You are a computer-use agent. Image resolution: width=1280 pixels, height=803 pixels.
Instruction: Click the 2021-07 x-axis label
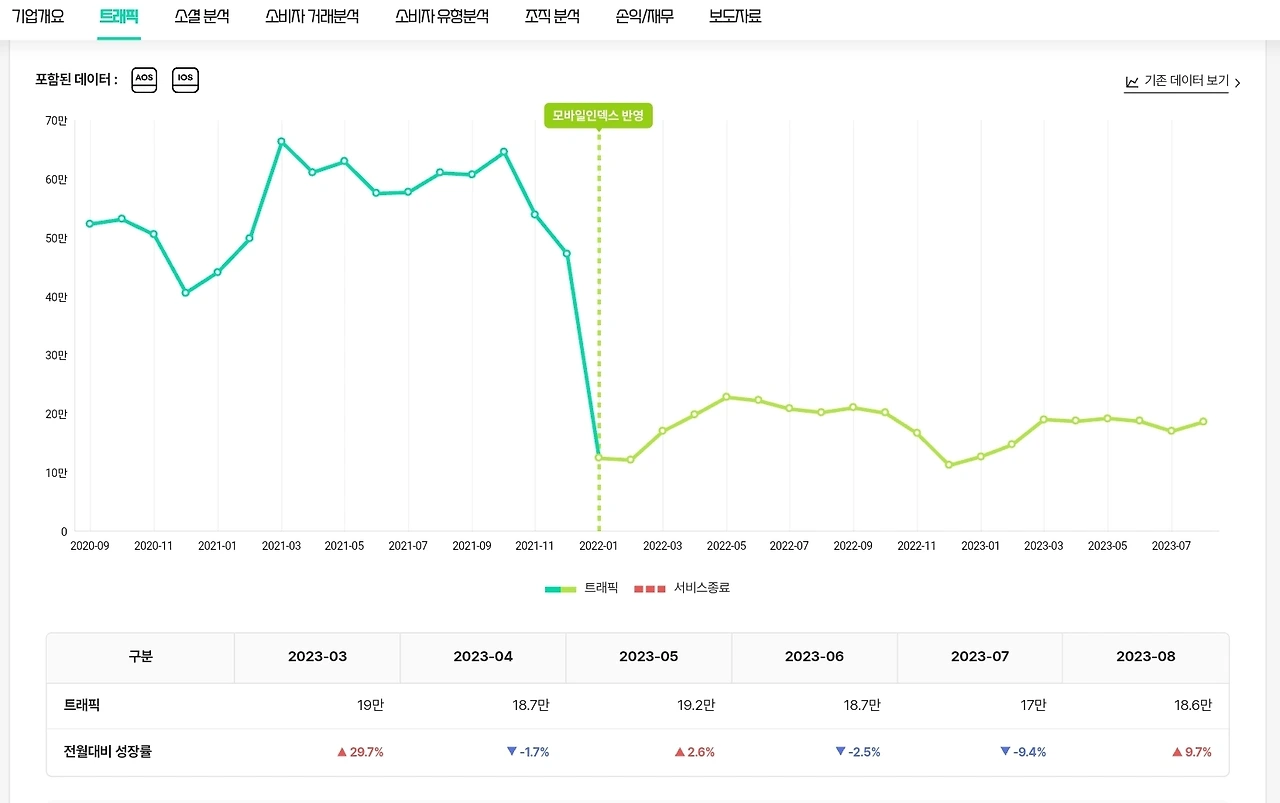pyautogui.click(x=408, y=546)
